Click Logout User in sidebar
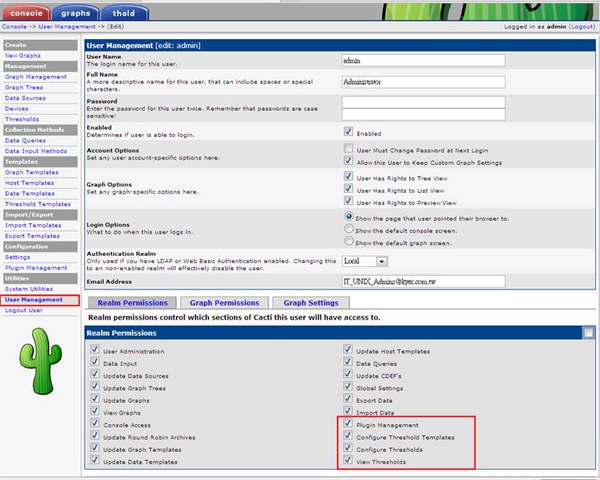The height and width of the screenshot is (480, 600). (x=24, y=310)
